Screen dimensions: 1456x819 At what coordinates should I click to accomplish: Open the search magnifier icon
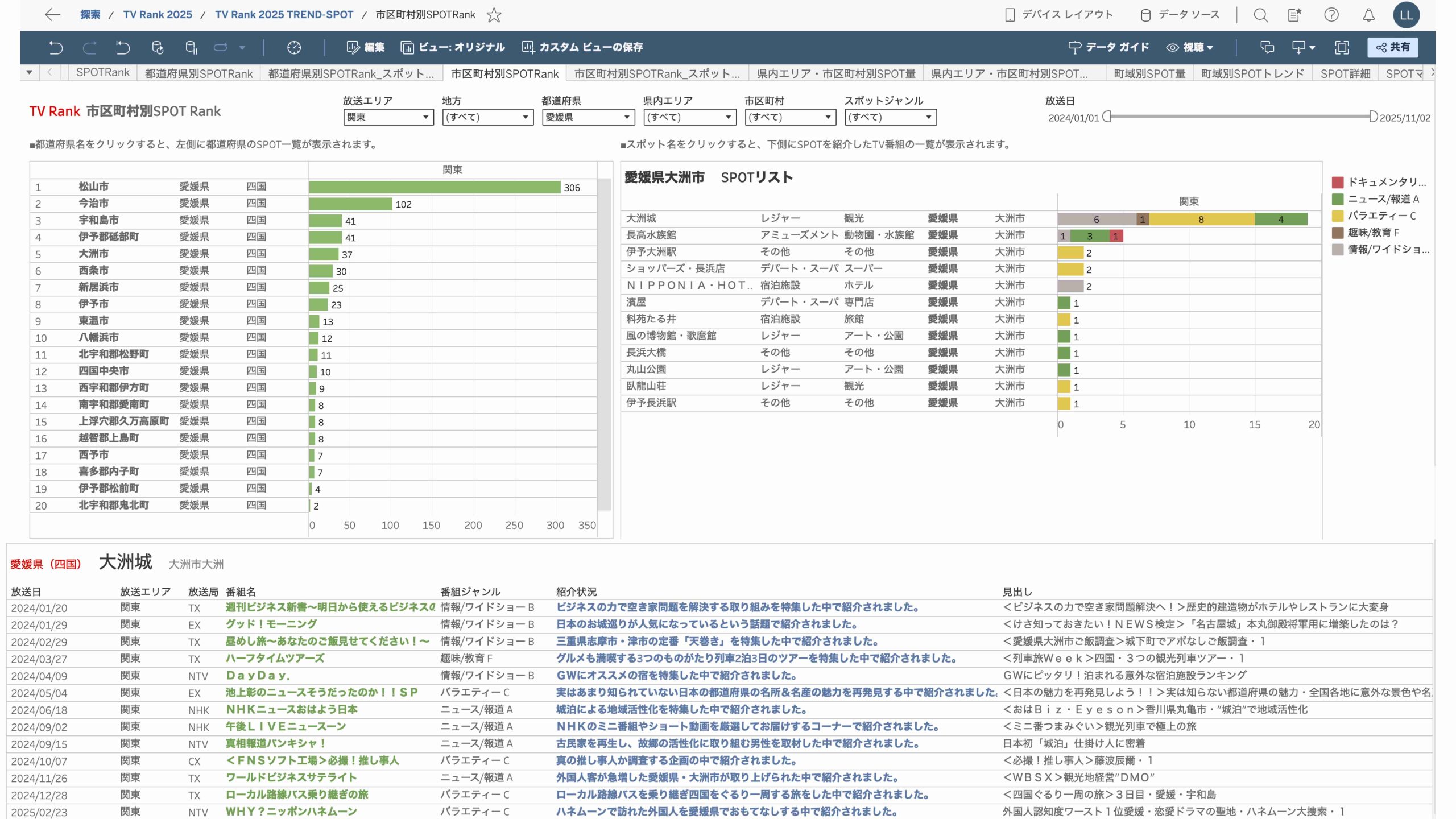[x=1260, y=15]
